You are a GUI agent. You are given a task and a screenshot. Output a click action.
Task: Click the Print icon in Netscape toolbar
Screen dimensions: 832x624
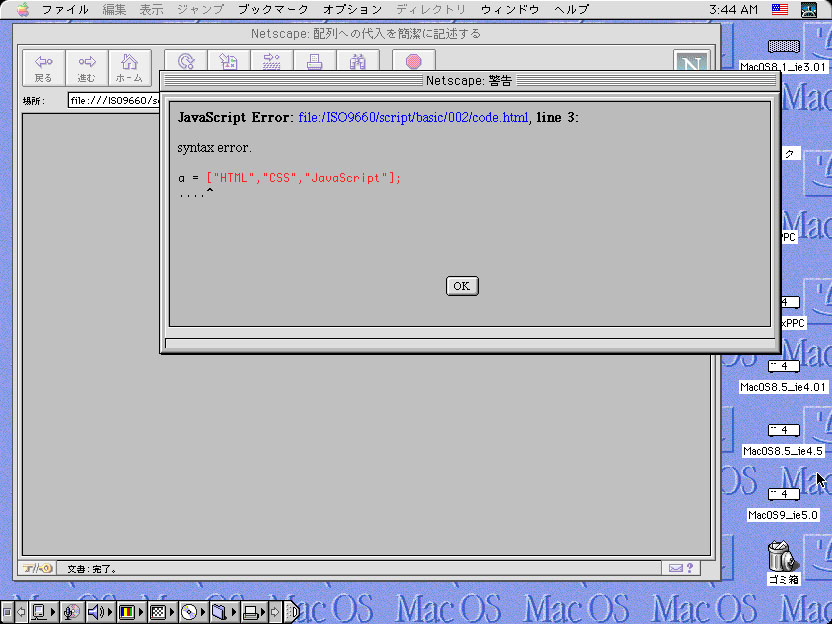click(x=315, y=61)
